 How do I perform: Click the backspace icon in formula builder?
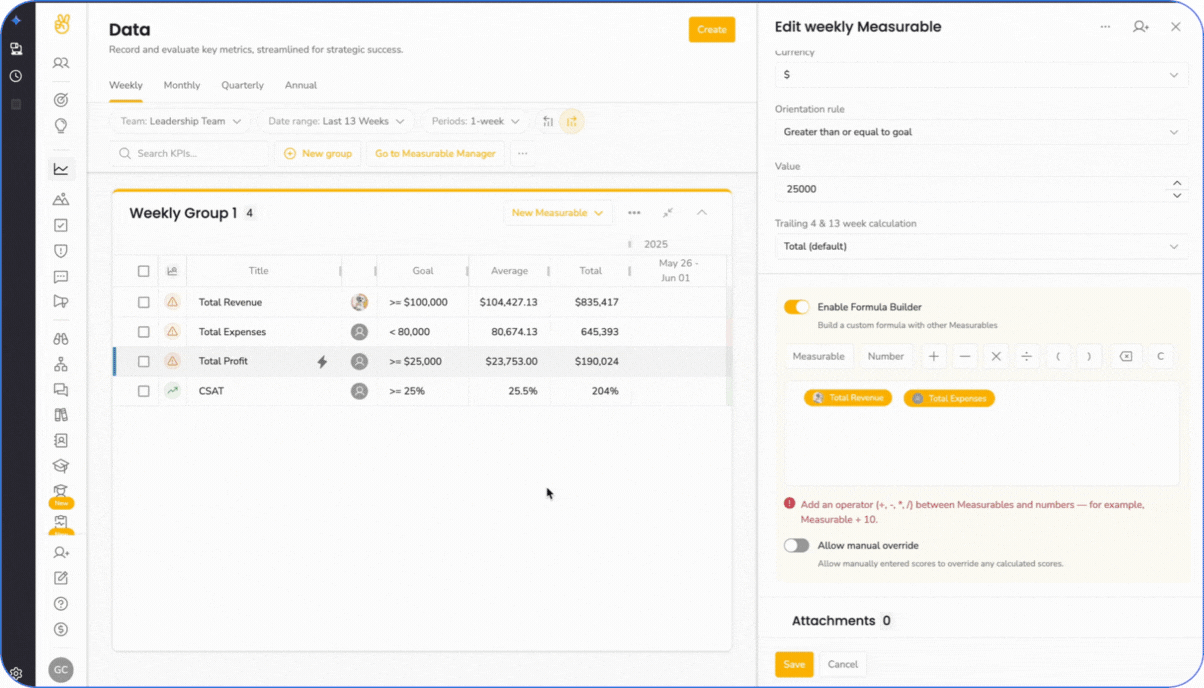click(x=1126, y=356)
